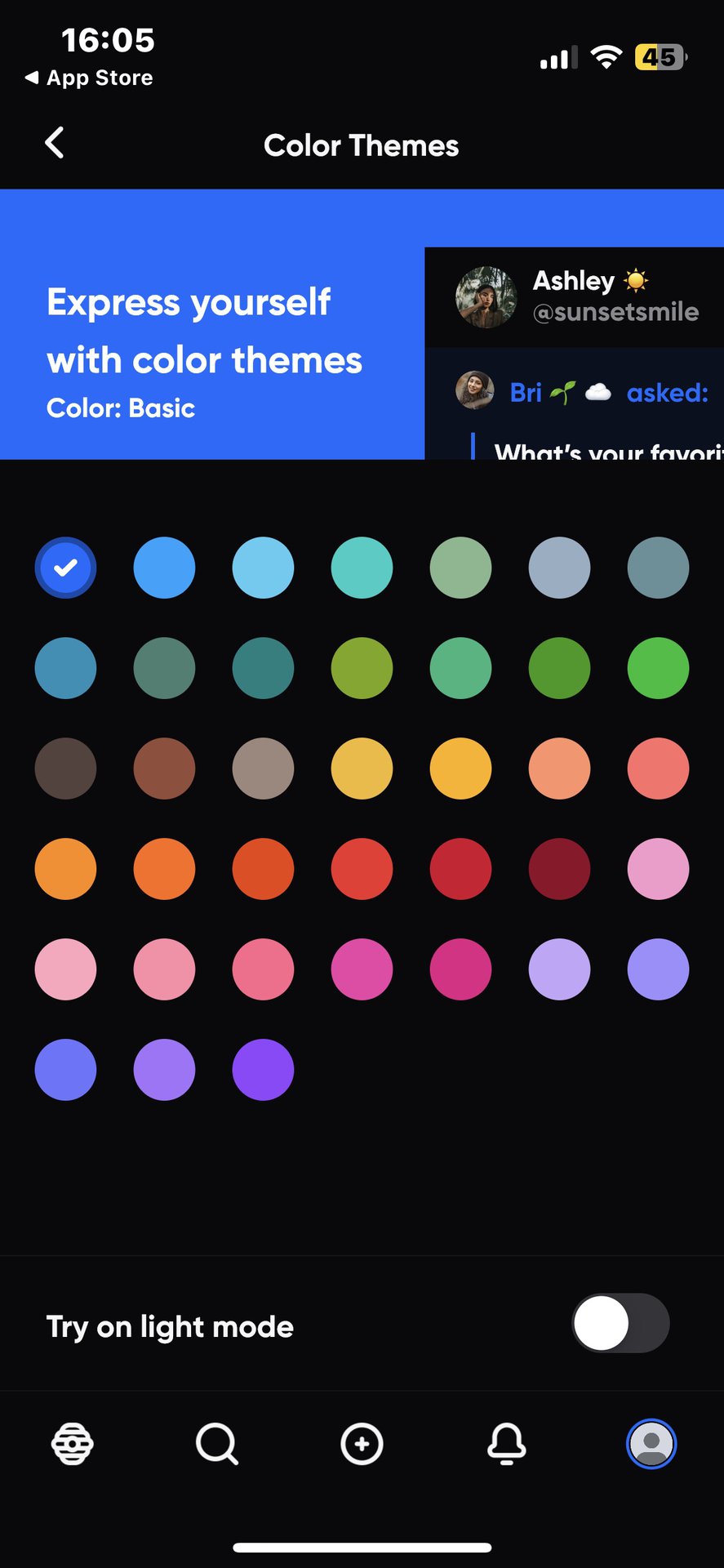
Task: Select the mustard yellow swatch
Action: coord(362,768)
